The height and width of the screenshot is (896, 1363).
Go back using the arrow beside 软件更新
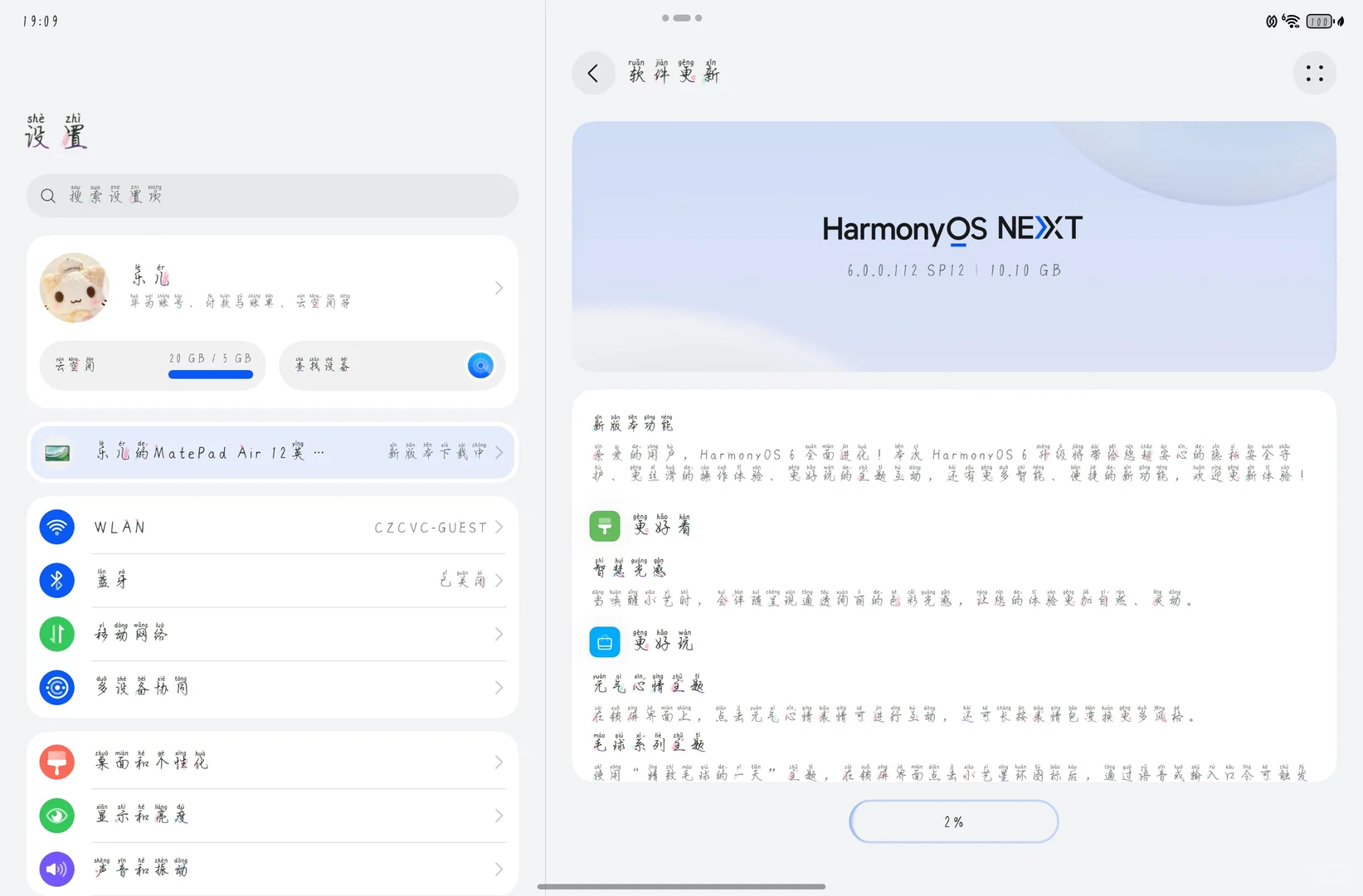[x=593, y=73]
